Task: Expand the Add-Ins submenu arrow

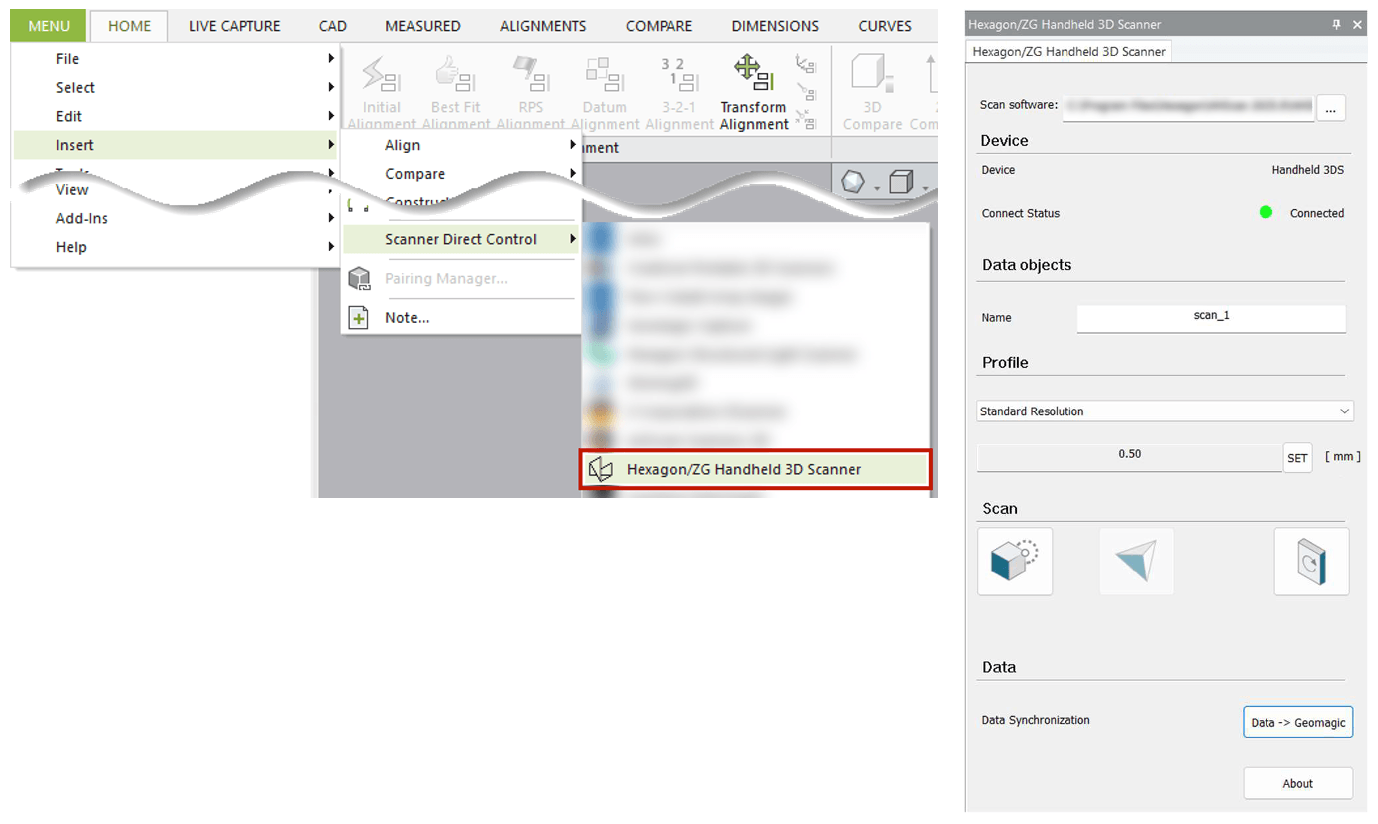Action: click(x=330, y=218)
